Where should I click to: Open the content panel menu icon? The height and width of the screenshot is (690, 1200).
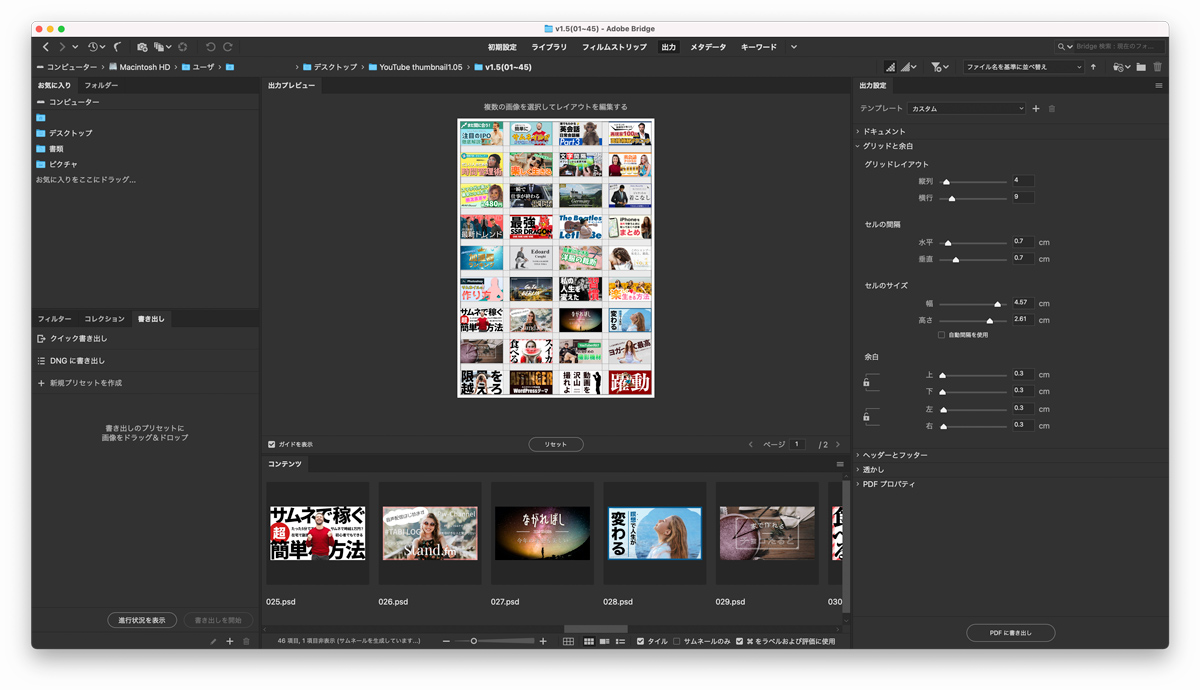pos(840,464)
